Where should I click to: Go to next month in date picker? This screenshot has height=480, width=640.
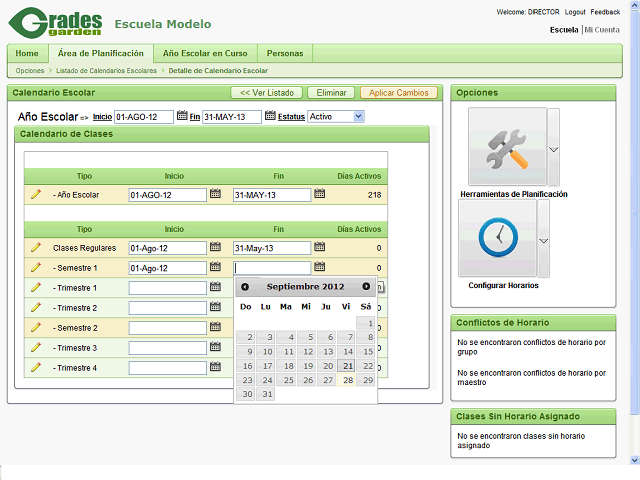[x=366, y=287]
